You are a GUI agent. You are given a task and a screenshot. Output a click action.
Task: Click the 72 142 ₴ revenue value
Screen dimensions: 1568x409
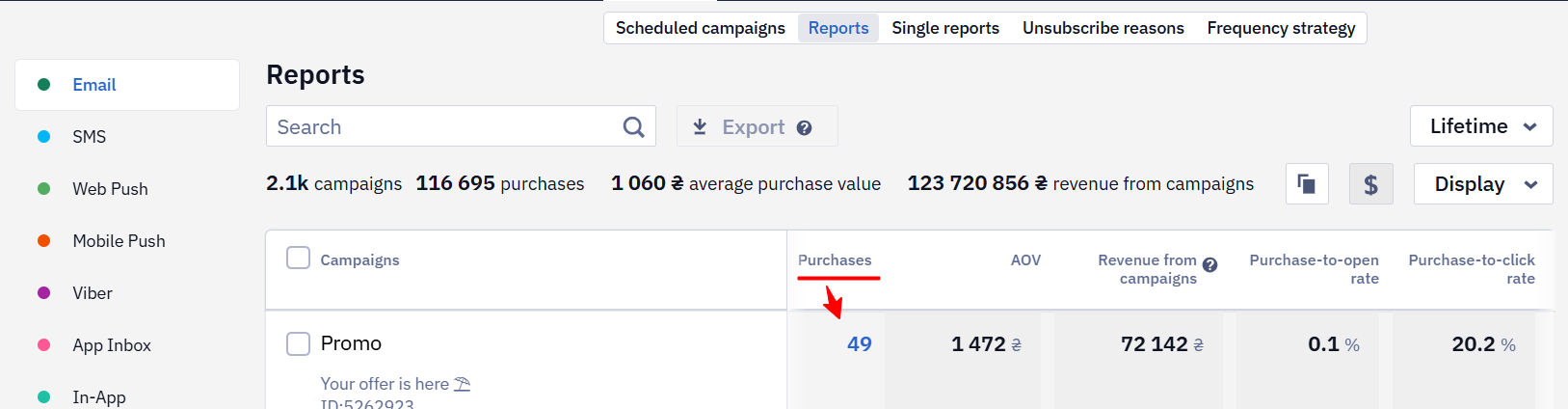[1162, 344]
